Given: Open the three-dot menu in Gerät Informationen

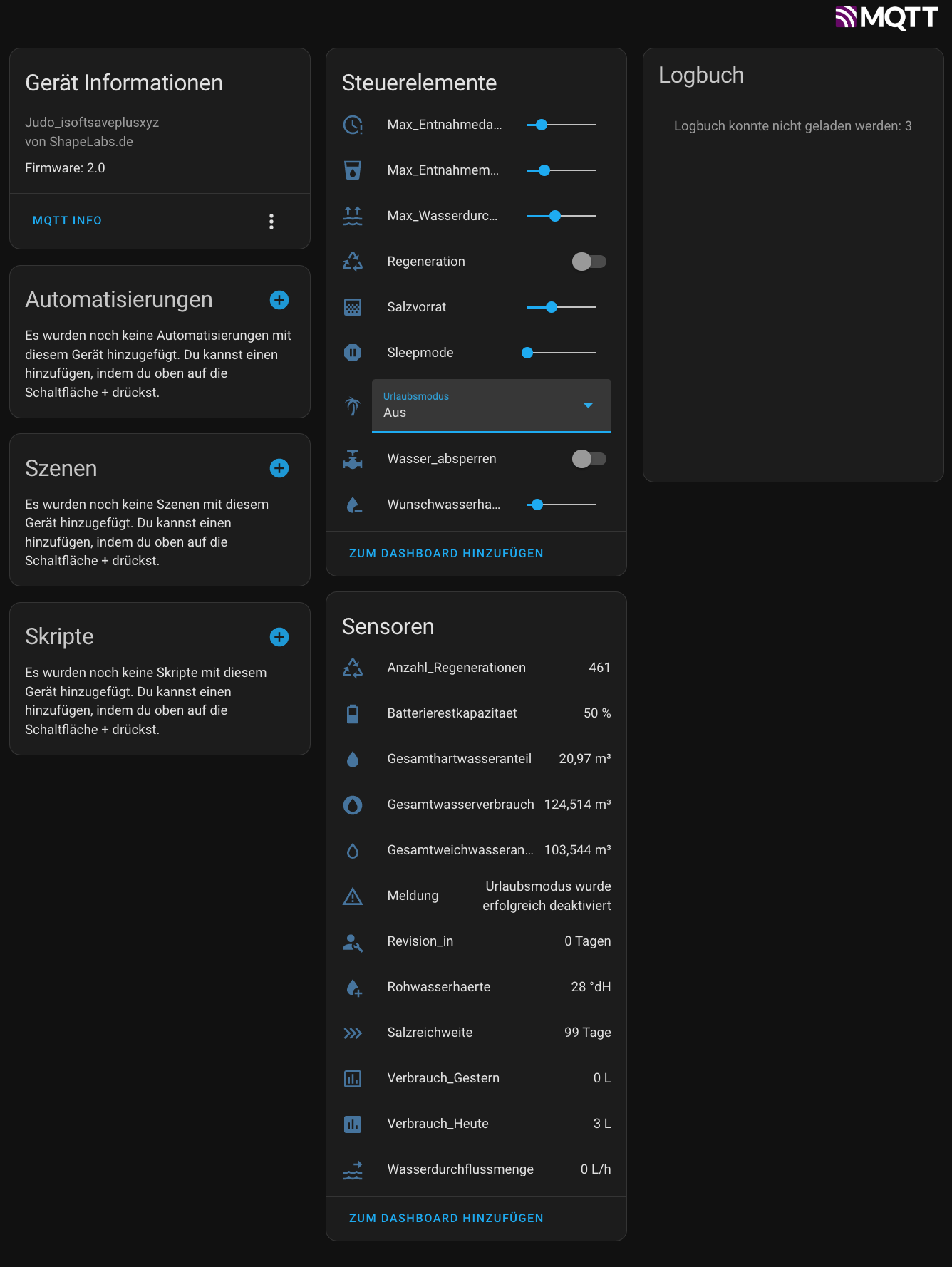Looking at the screenshot, I should pos(271,222).
